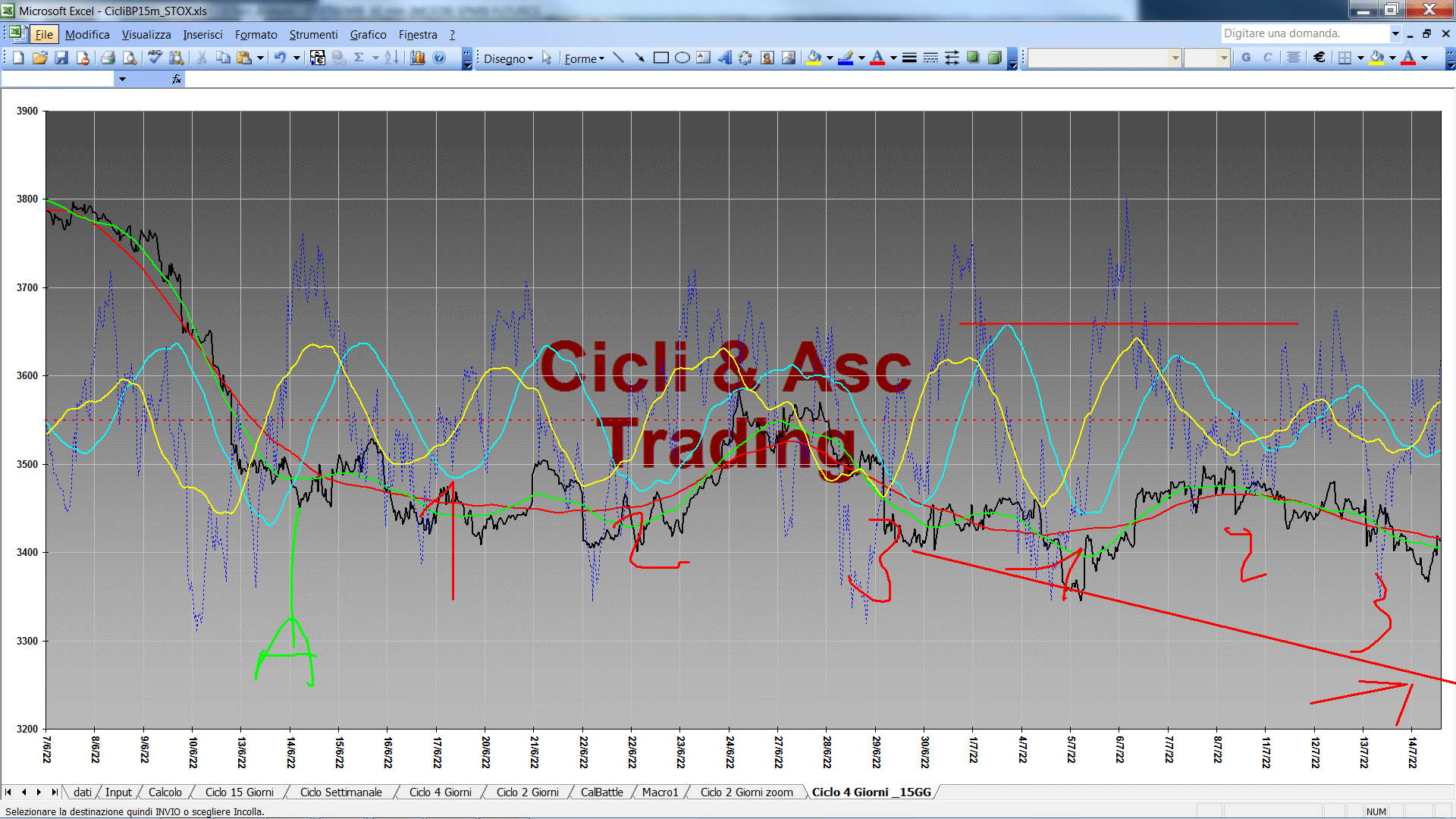Click the Euro conversion icon
Screen dimensions: 1456x819
coord(318,58)
